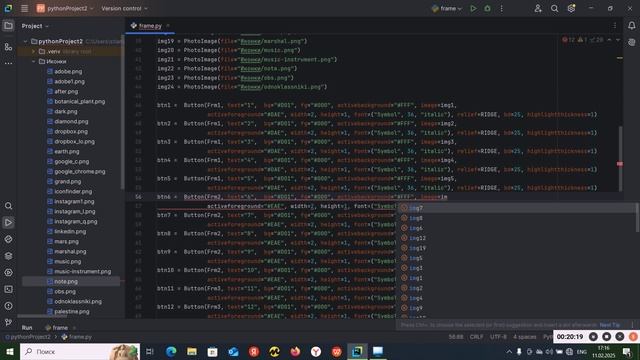This screenshot has height=360, width=640.
Task: Start debugging with the bug icon
Action: pos(487,8)
